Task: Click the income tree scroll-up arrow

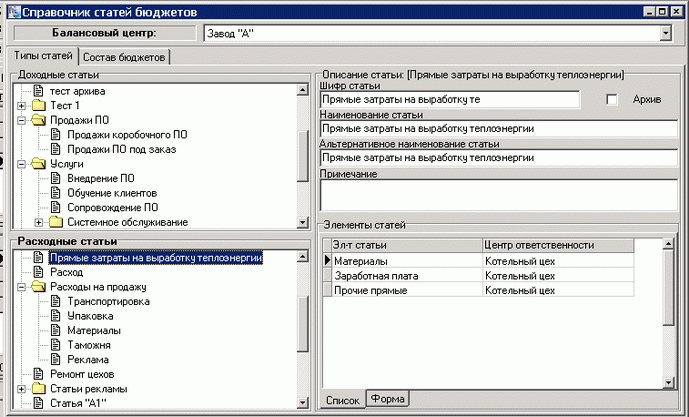Action: (x=303, y=90)
